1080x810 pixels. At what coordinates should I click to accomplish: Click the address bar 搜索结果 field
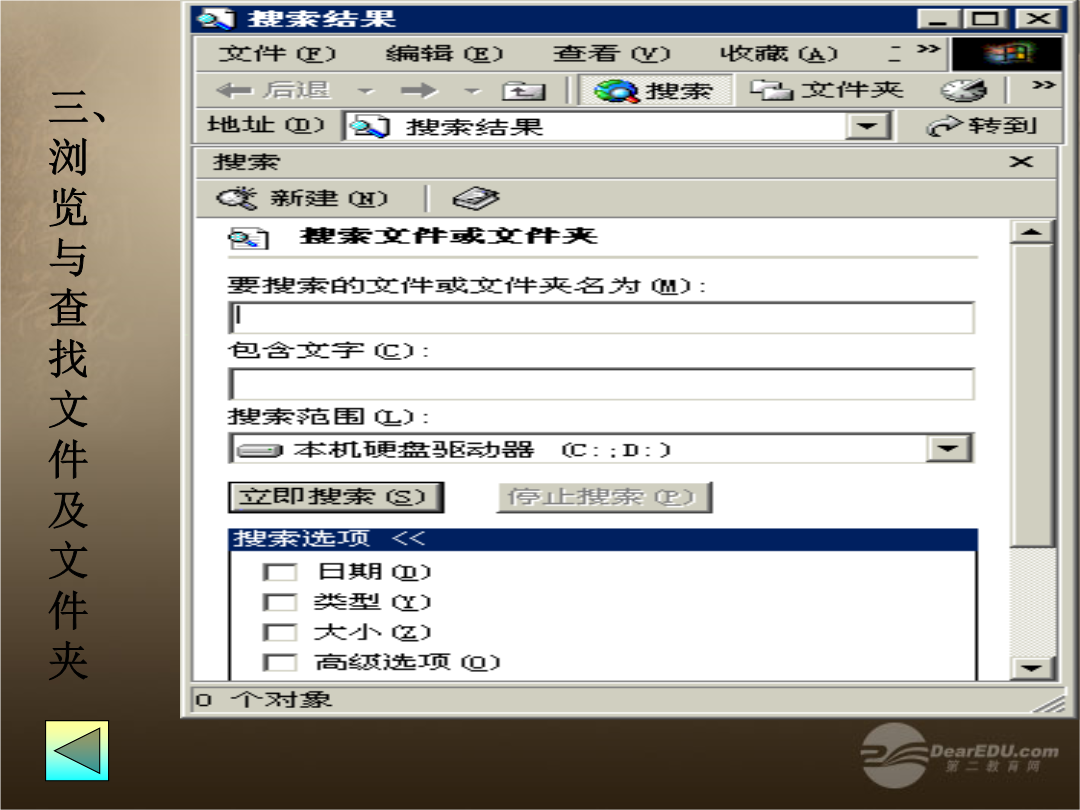point(596,127)
